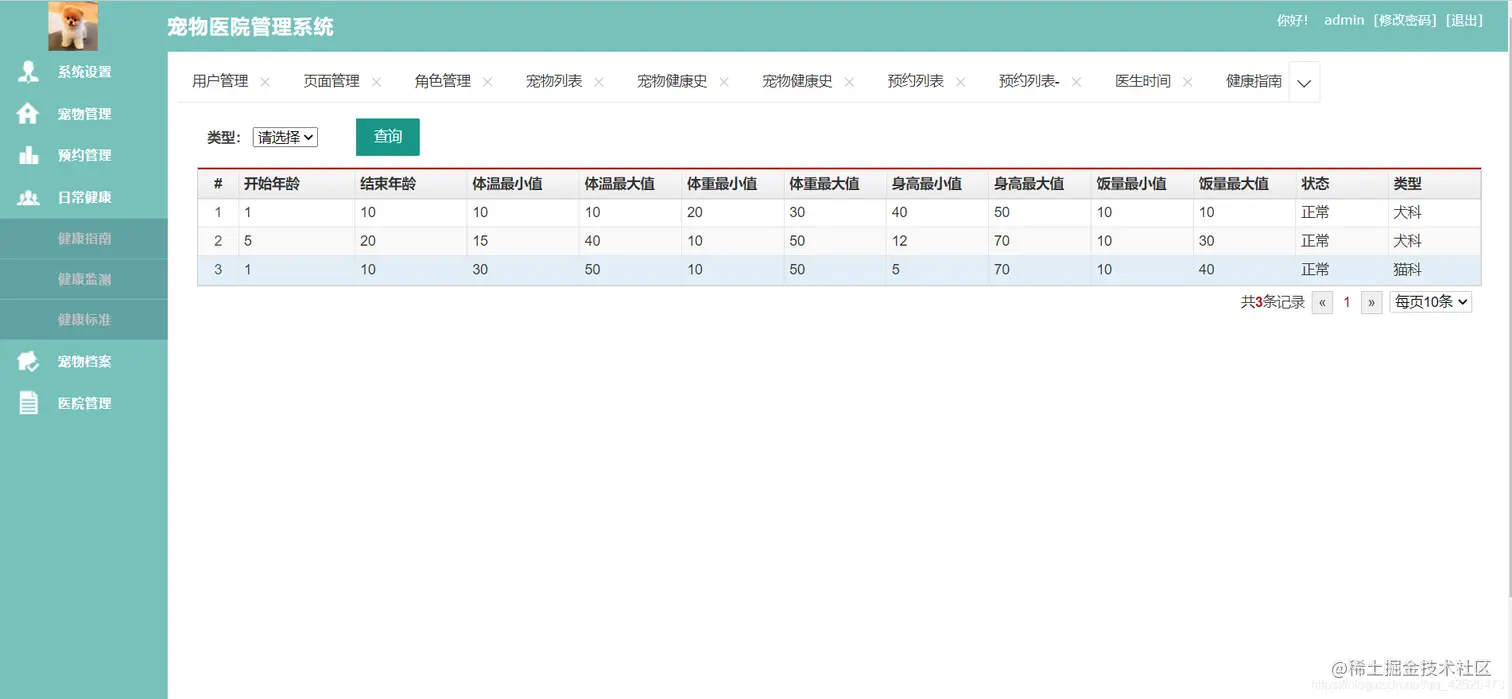Click the 身高最小值 column header

point(936,184)
